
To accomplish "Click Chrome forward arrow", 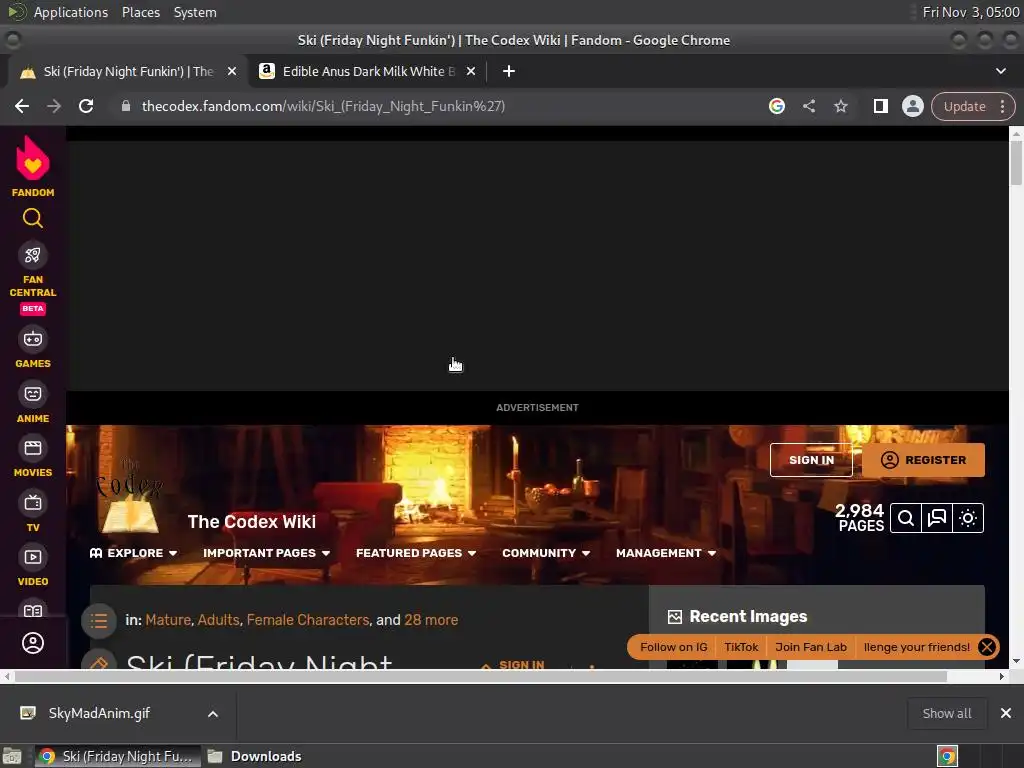I will (x=54, y=106).
